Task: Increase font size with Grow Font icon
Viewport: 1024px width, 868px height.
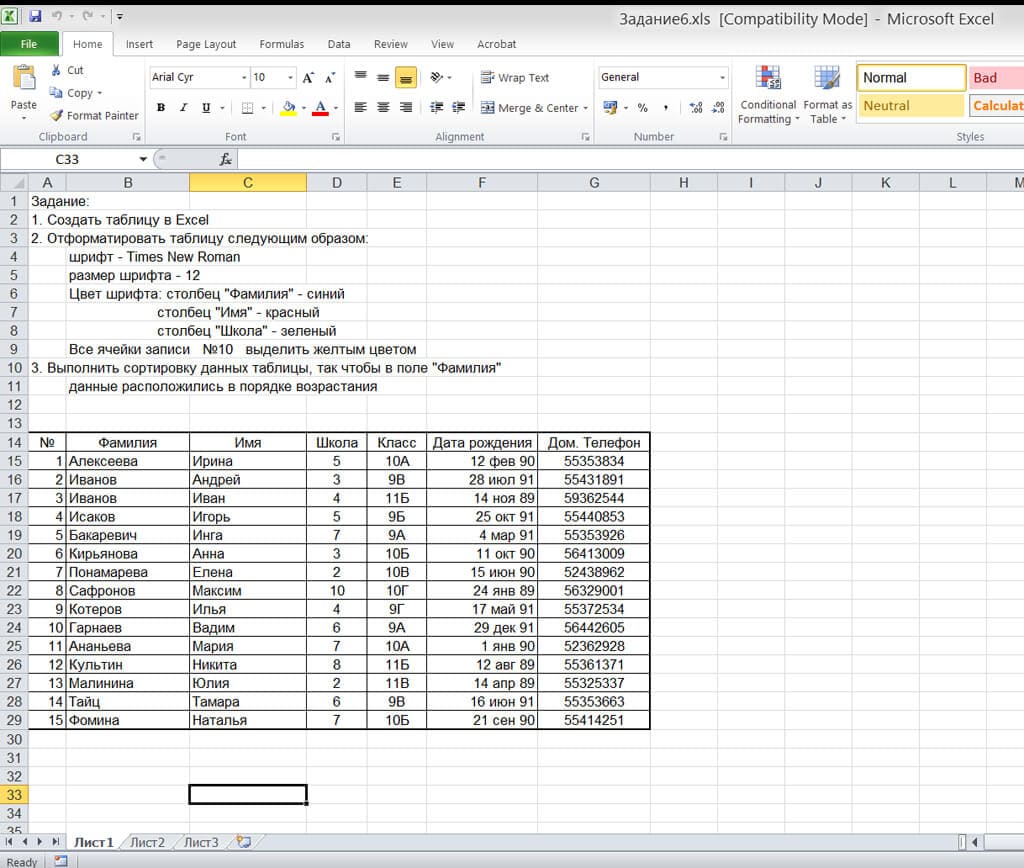Action: click(x=308, y=78)
